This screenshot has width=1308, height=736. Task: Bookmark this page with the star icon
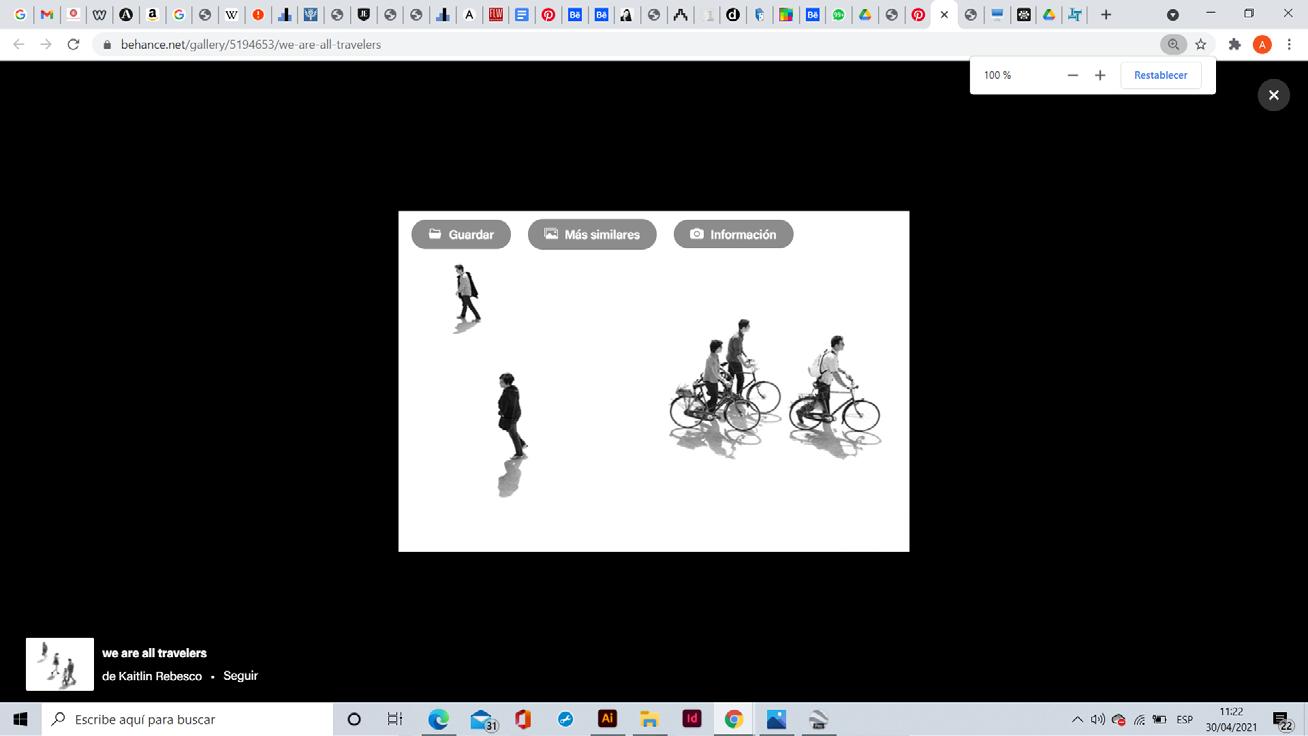(1201, 45)
